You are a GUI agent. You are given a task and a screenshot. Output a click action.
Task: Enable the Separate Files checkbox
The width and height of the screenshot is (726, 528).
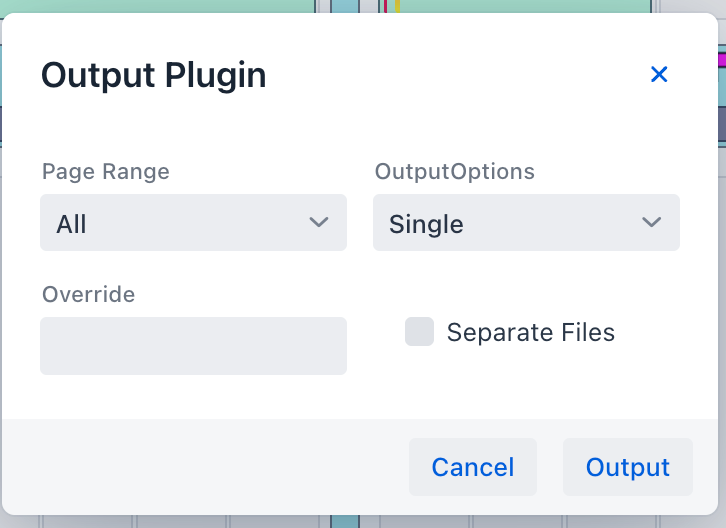[x=419, y=332]
